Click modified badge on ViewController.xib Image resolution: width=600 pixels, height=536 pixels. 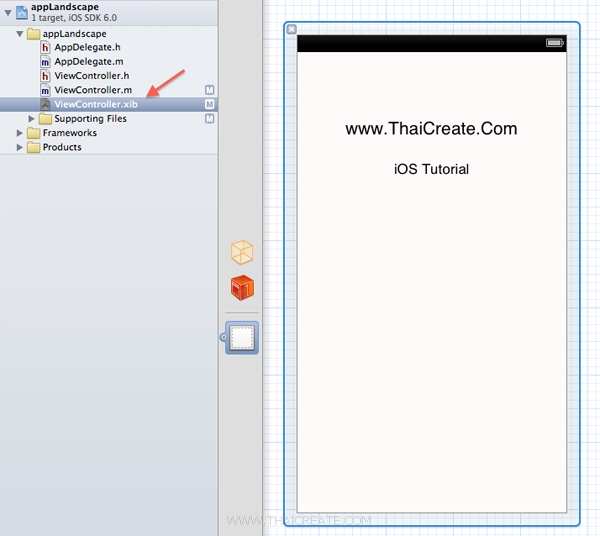[209, 104]
